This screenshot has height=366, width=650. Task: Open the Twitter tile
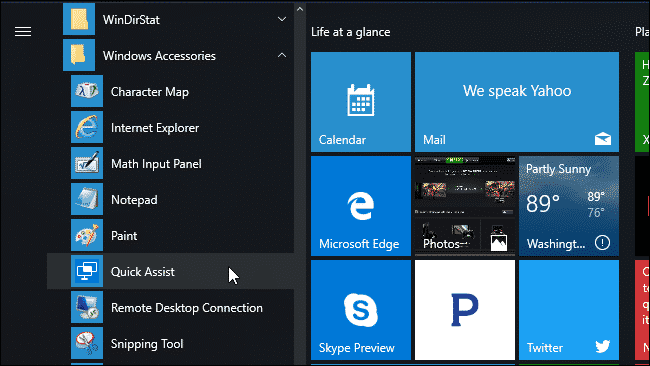pos(569,310)
